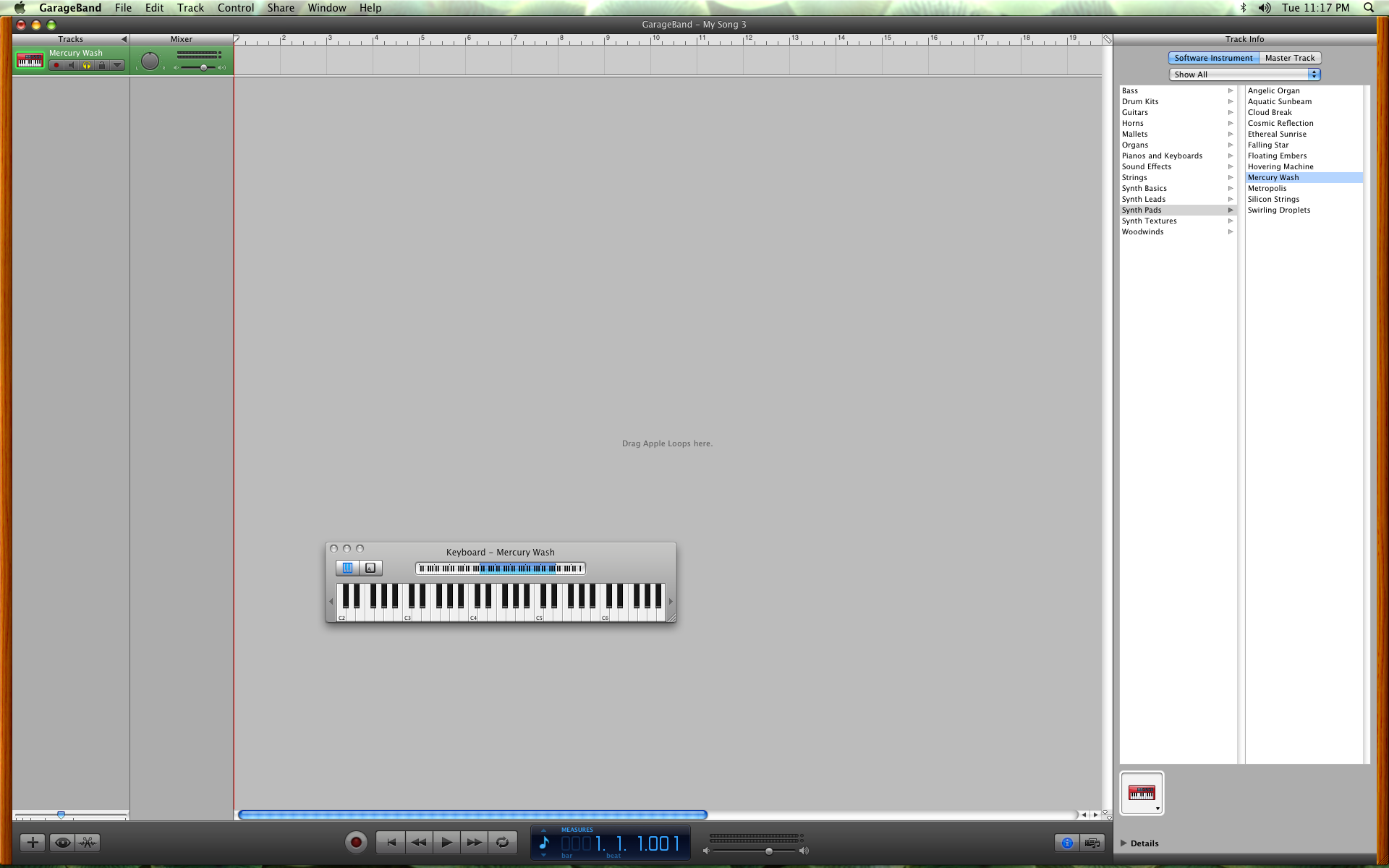The height and width of the screenshot is (868, 1389).
Task: Switch keyboard window to musical typing
Action: click(370, 569)
